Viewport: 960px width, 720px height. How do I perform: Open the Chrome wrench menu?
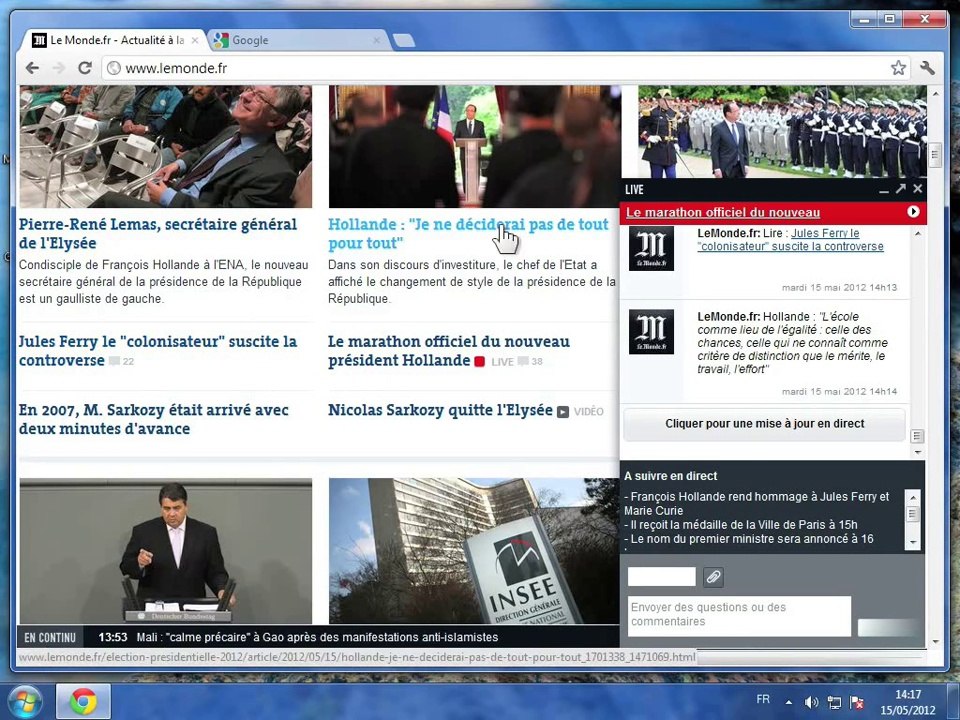(927, 67)
